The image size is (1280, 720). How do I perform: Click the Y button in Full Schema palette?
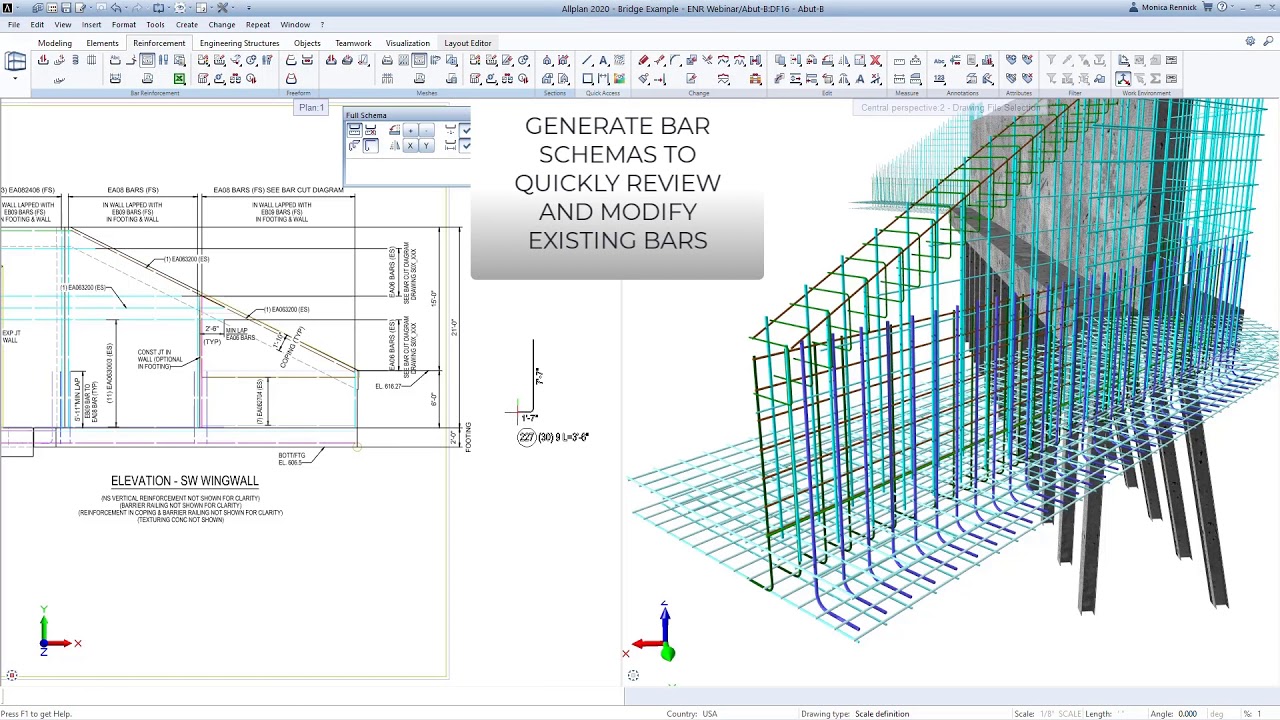[x=426, y=146]
